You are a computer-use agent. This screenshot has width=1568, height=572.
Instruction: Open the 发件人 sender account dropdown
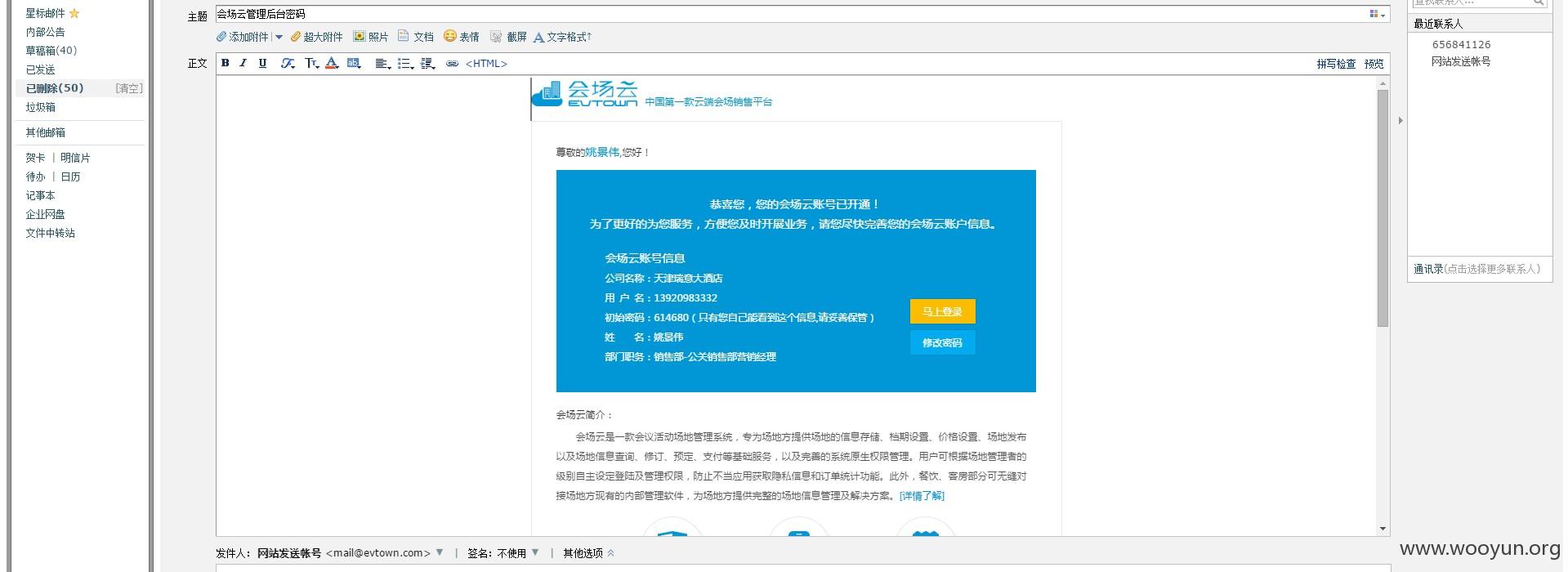tap(440, 552)
